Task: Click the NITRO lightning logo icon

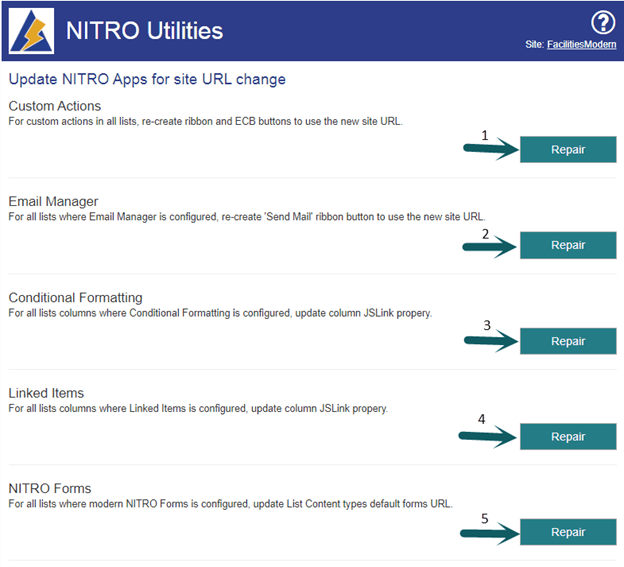Action: [x=31, y=31]
